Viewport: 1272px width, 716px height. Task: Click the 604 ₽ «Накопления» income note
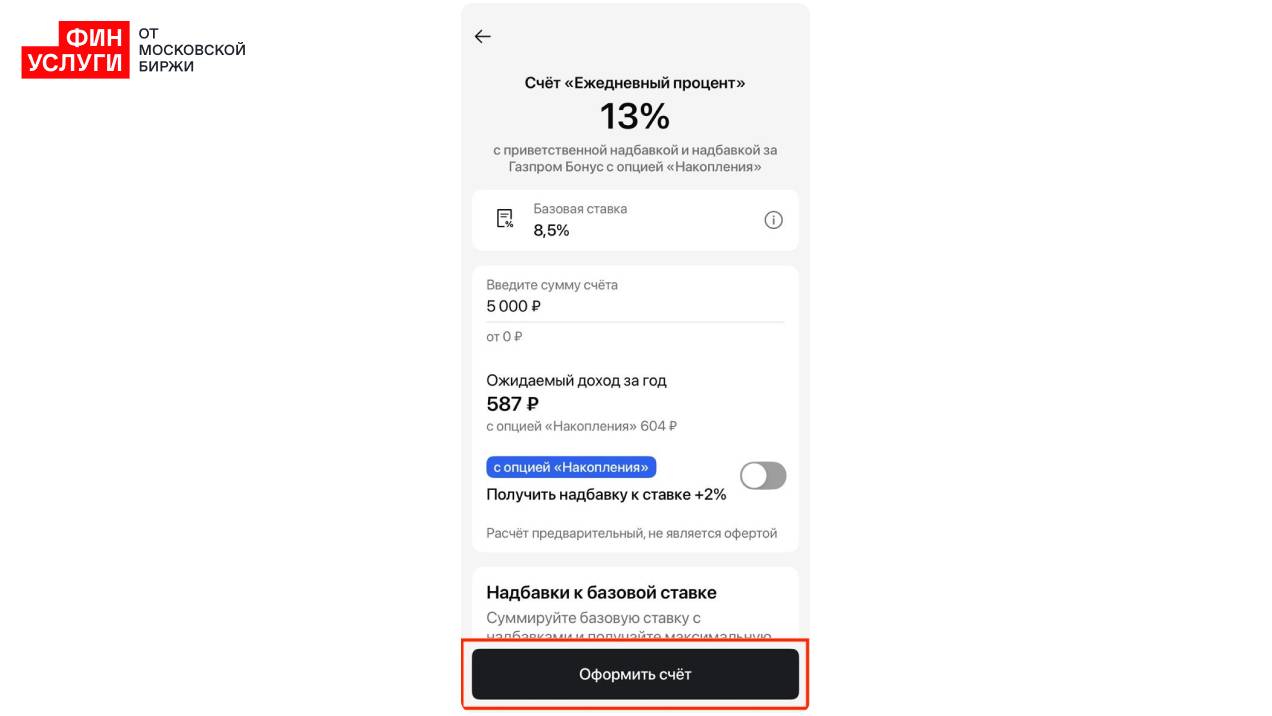581,426
